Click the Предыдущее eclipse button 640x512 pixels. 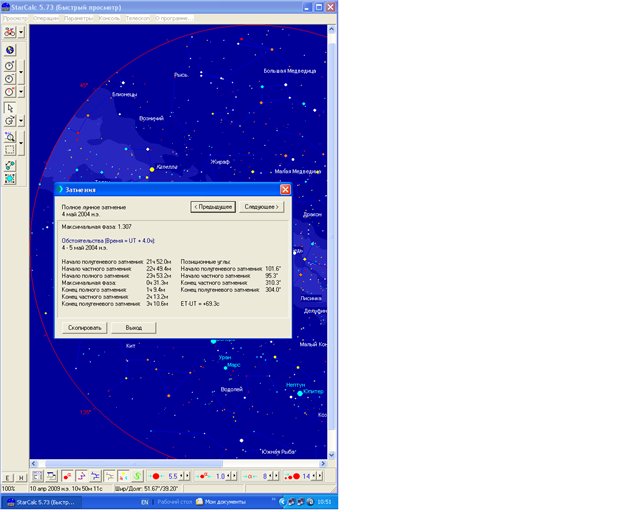tap(213, 207)
